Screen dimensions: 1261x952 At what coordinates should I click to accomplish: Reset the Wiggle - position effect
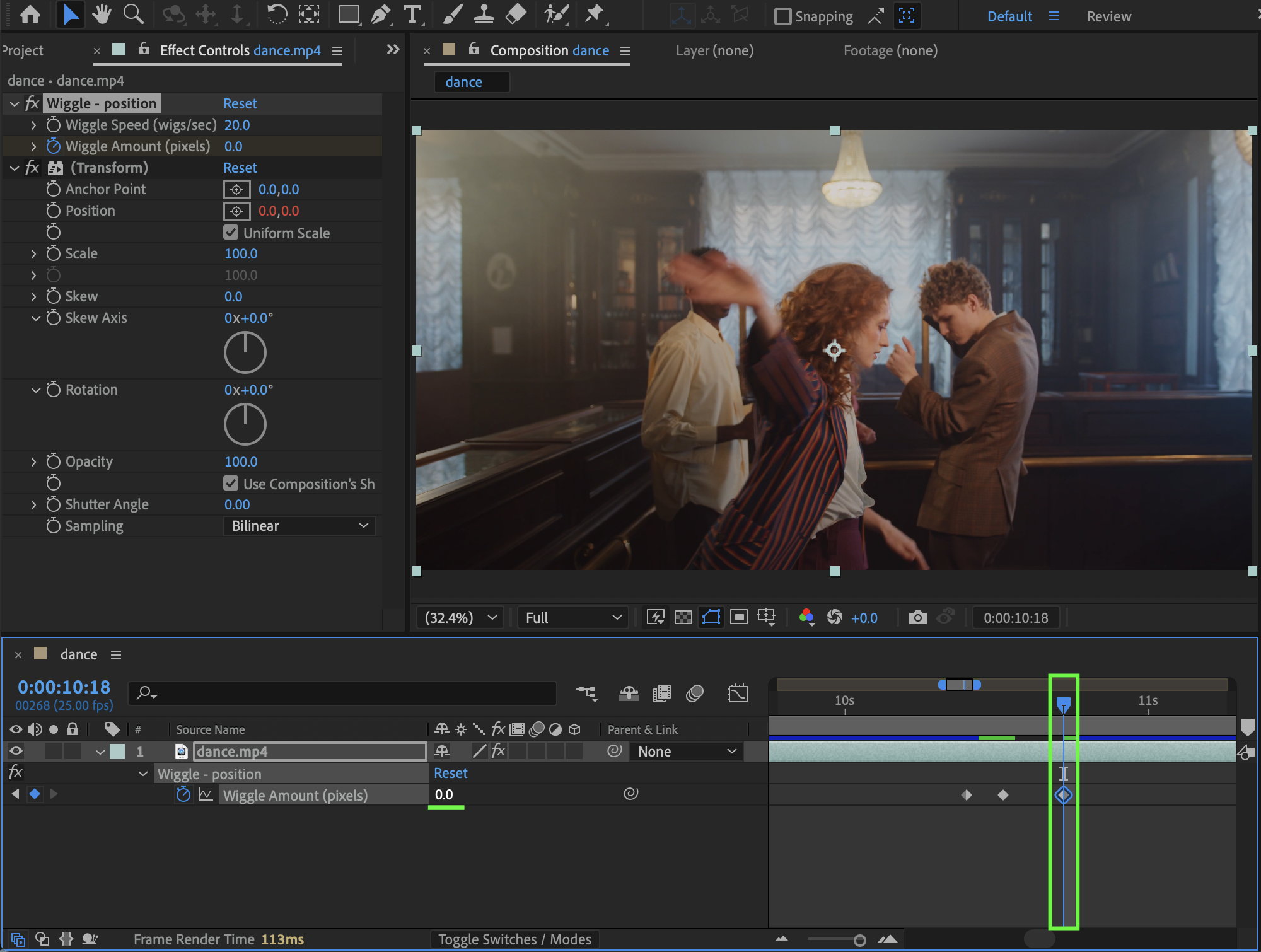240,103
